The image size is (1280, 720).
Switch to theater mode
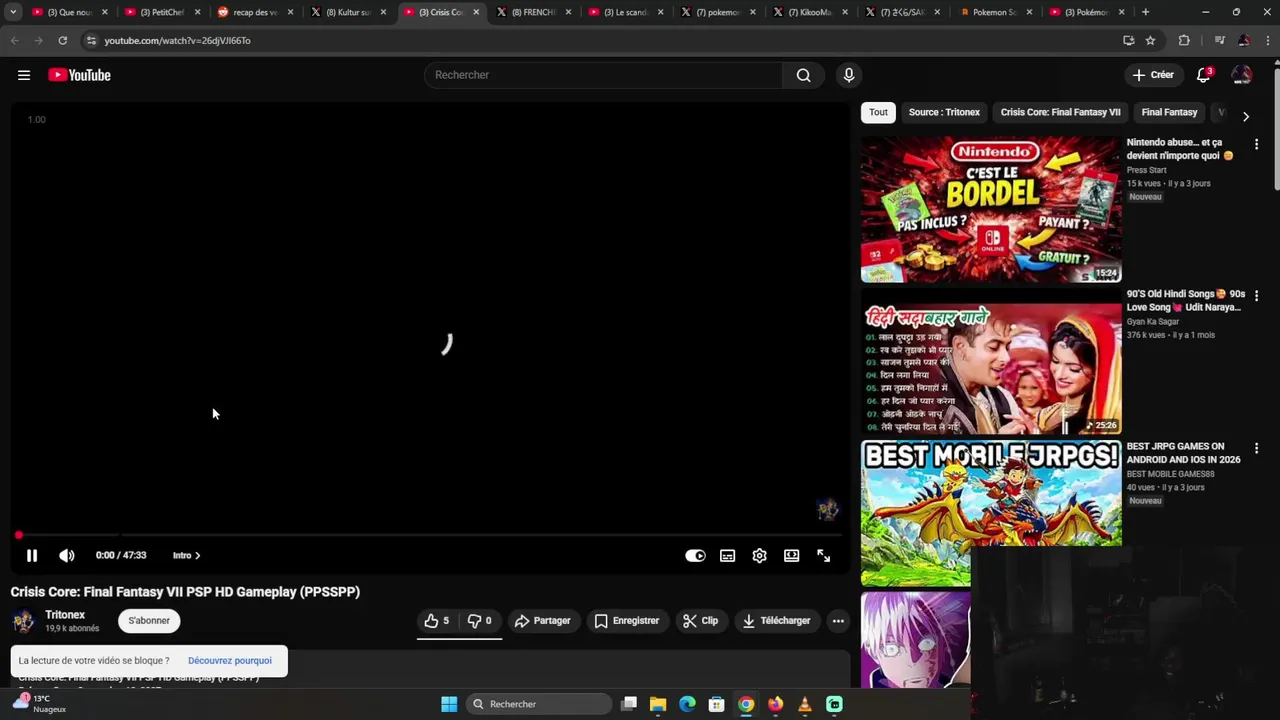[792, 556]
